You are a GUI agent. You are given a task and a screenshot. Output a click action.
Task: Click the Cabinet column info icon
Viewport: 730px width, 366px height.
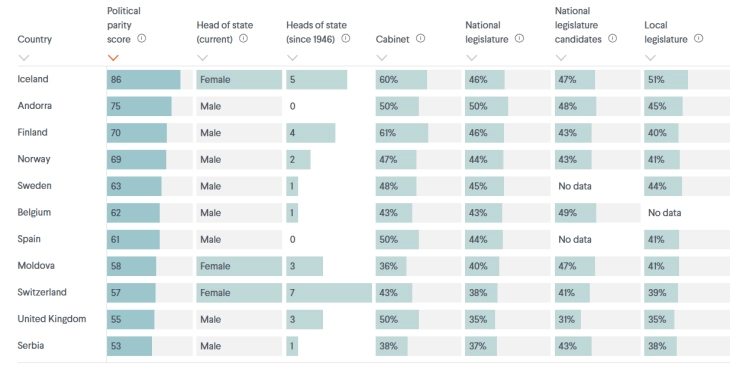pyautogui.click(x=420, y=39)
